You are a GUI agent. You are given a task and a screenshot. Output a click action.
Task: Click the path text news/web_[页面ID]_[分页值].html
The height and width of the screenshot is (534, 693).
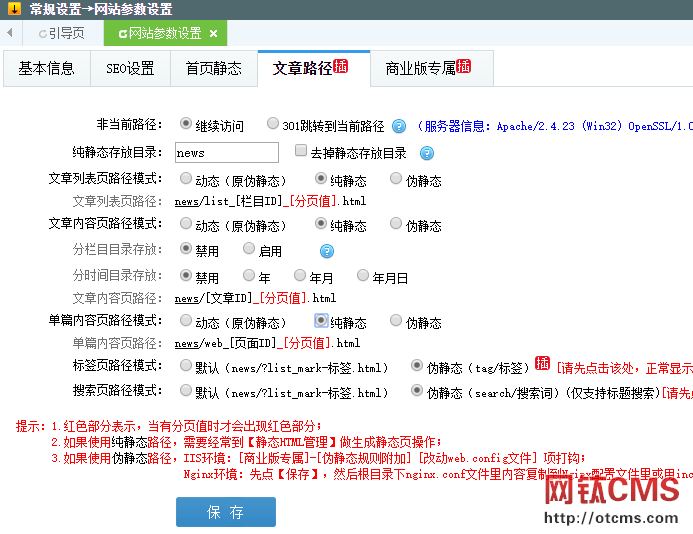pyautogui.click(x=267, y=343)
